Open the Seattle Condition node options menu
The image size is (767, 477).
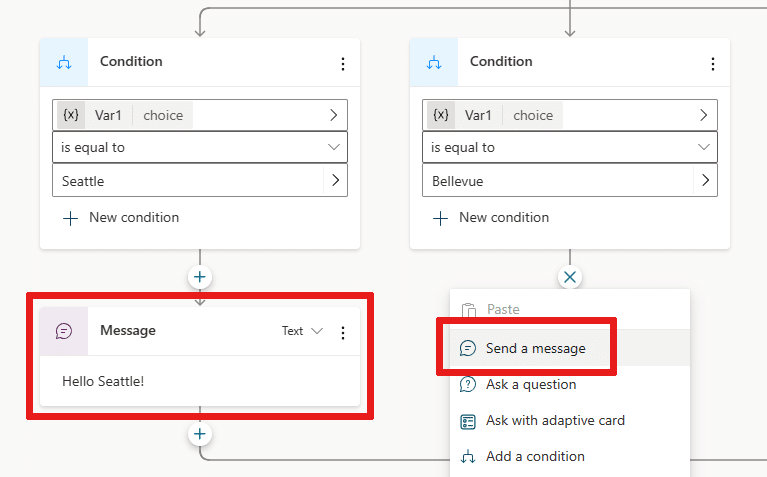coord(343,64)
